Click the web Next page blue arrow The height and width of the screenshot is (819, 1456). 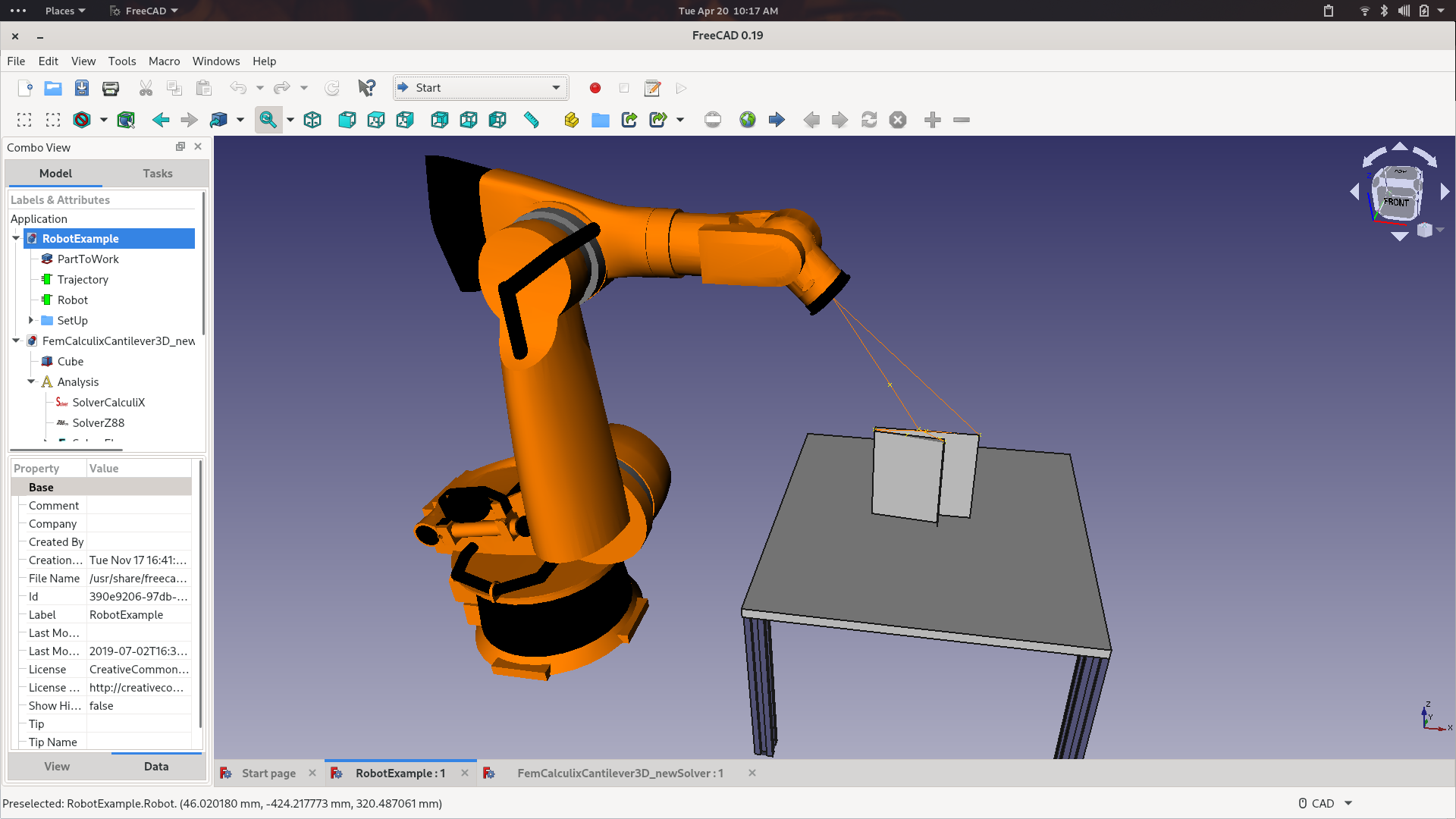777,120
